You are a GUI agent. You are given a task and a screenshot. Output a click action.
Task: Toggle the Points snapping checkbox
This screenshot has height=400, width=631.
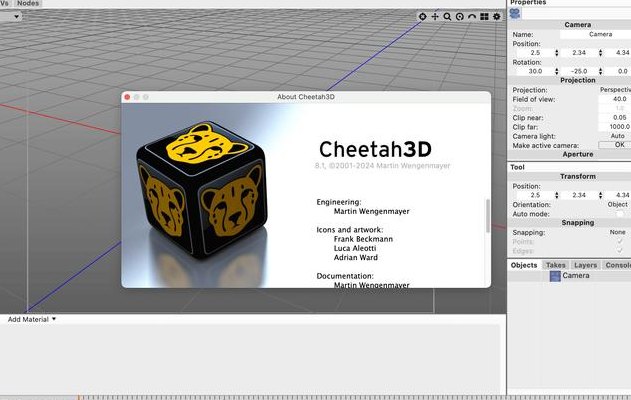pyautogui.click(x=620, y=241)
